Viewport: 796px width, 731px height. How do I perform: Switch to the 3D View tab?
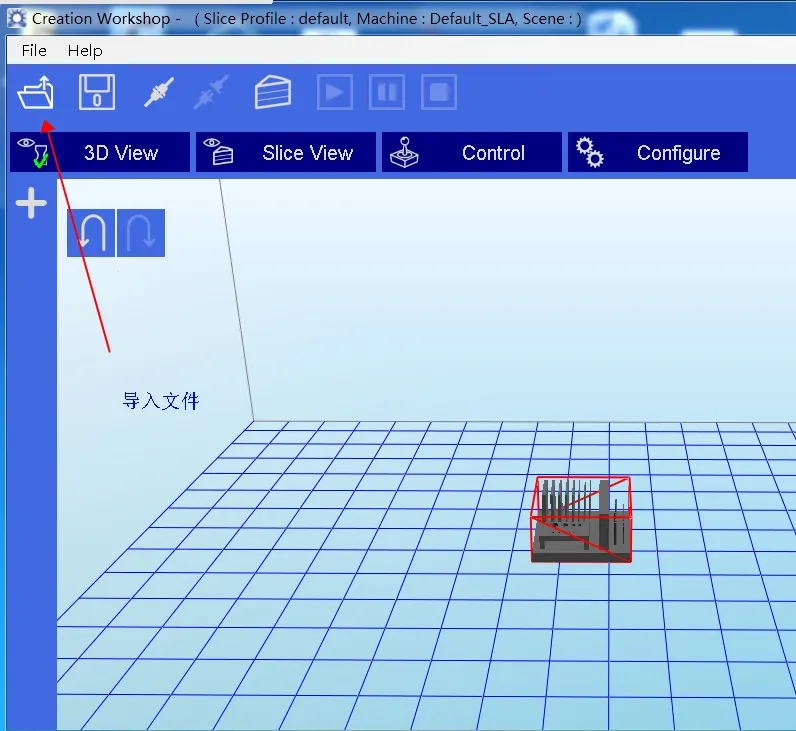point(100,152)
